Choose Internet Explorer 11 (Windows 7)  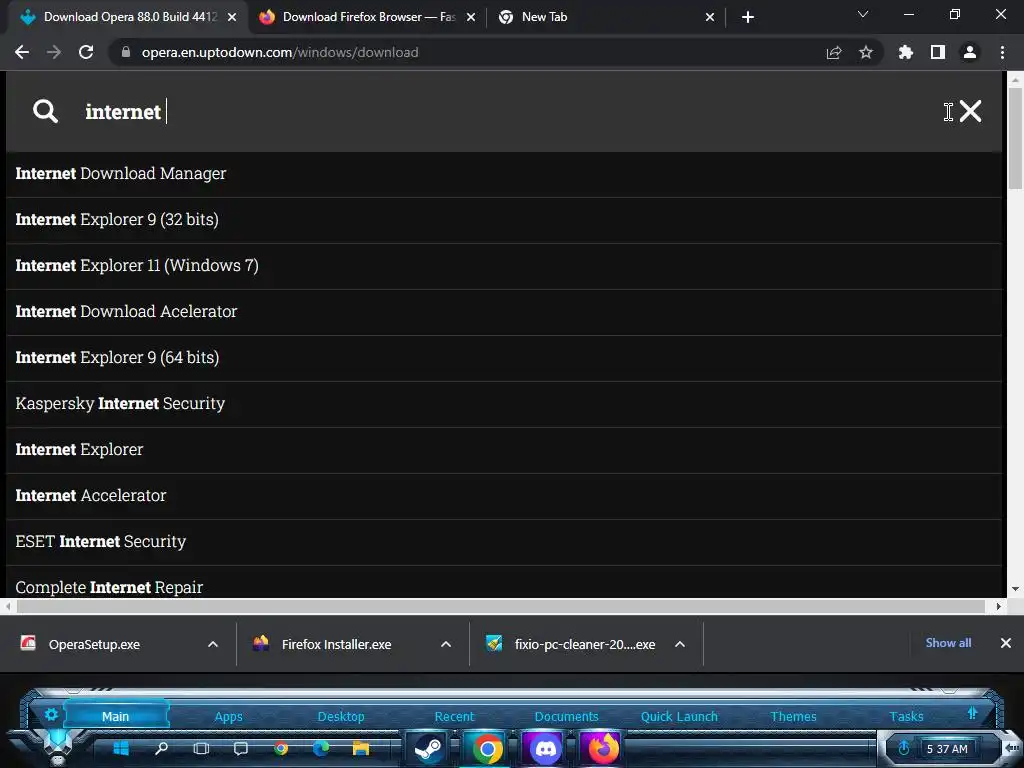coord(504,266)
